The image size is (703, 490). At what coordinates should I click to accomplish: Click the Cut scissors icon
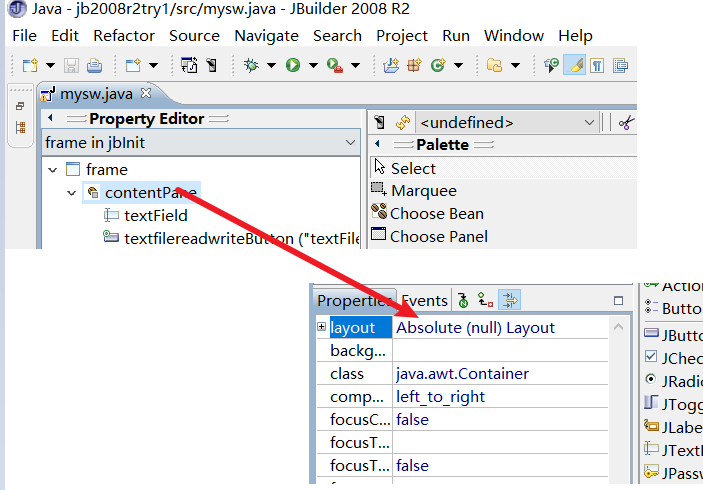point(626,122)
